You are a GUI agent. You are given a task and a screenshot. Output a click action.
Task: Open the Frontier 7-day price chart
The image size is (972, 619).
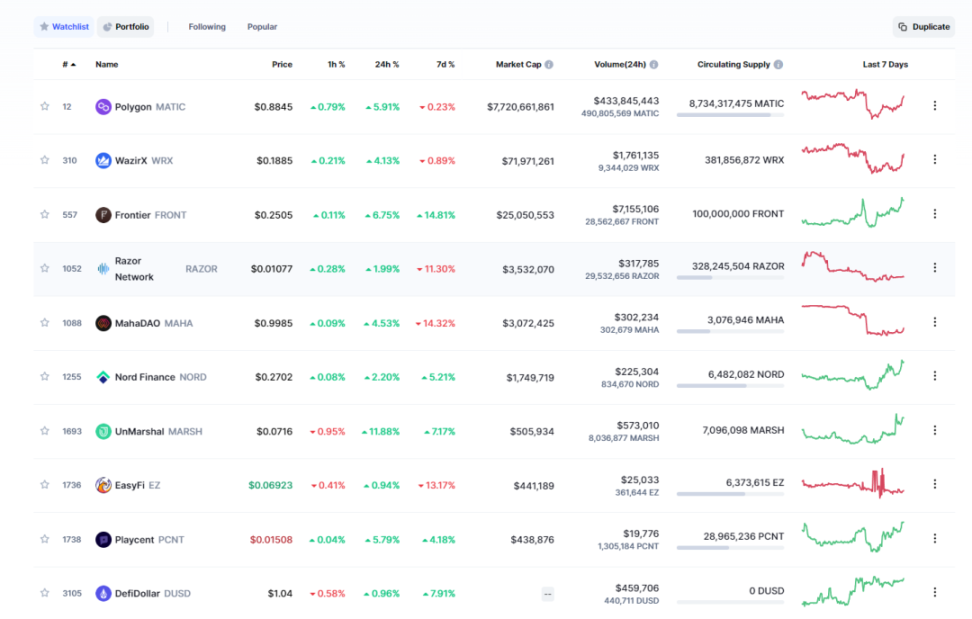pos(852,213)
